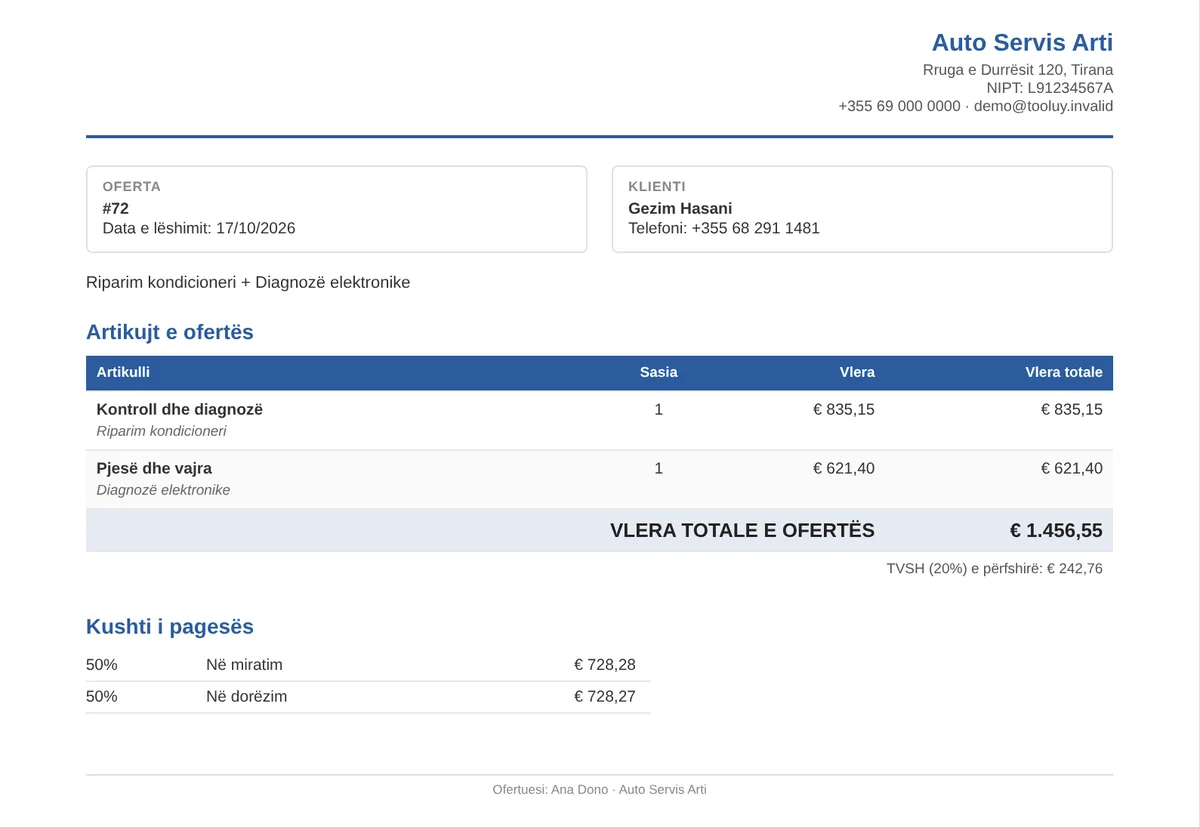Click the Në dorëzim payment term
Screen dimensions: 1200x827
[246, 696]
